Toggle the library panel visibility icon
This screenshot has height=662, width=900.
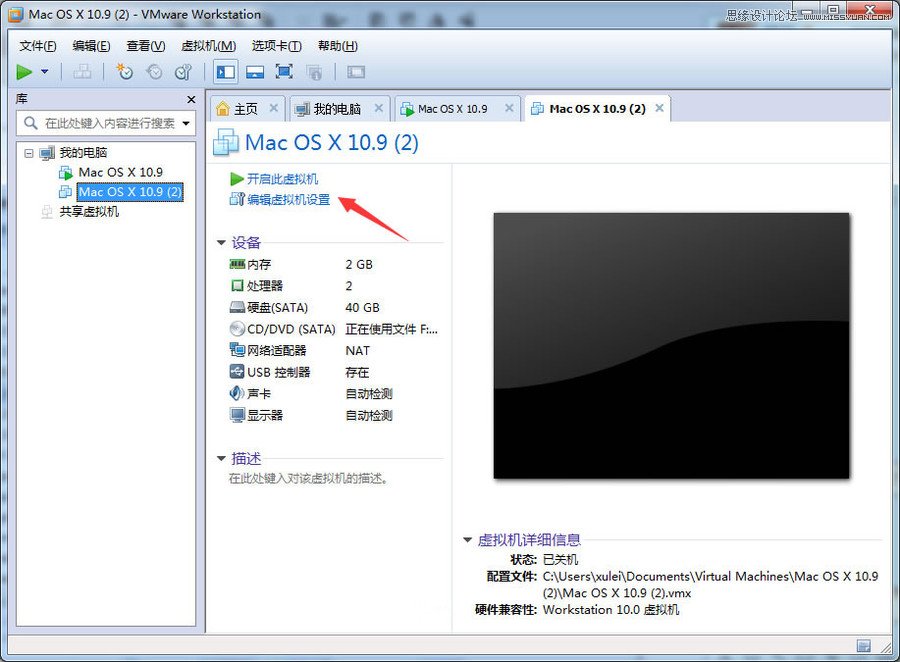[x=224, y=71]
